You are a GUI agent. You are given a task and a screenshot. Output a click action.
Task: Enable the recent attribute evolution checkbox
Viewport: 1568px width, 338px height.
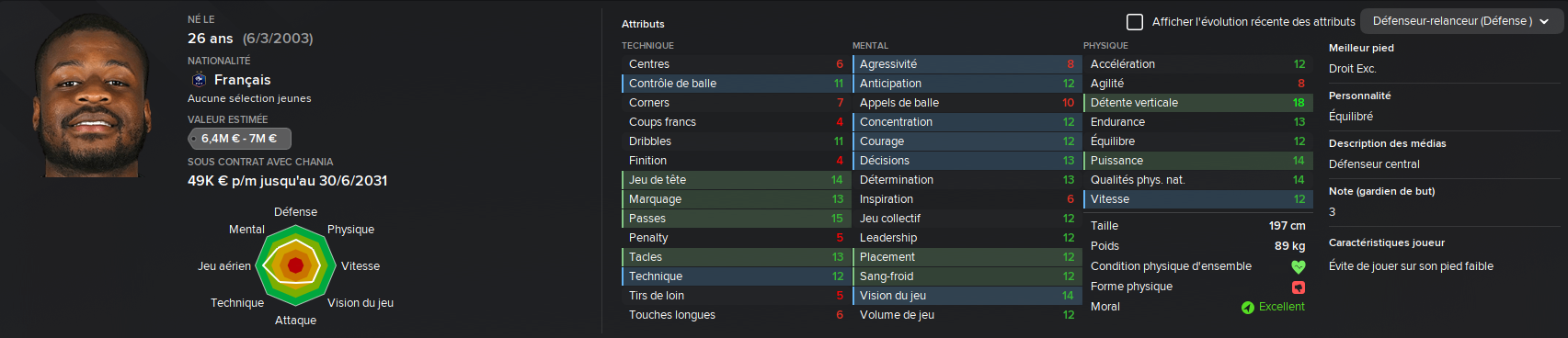click(1135, 21)
